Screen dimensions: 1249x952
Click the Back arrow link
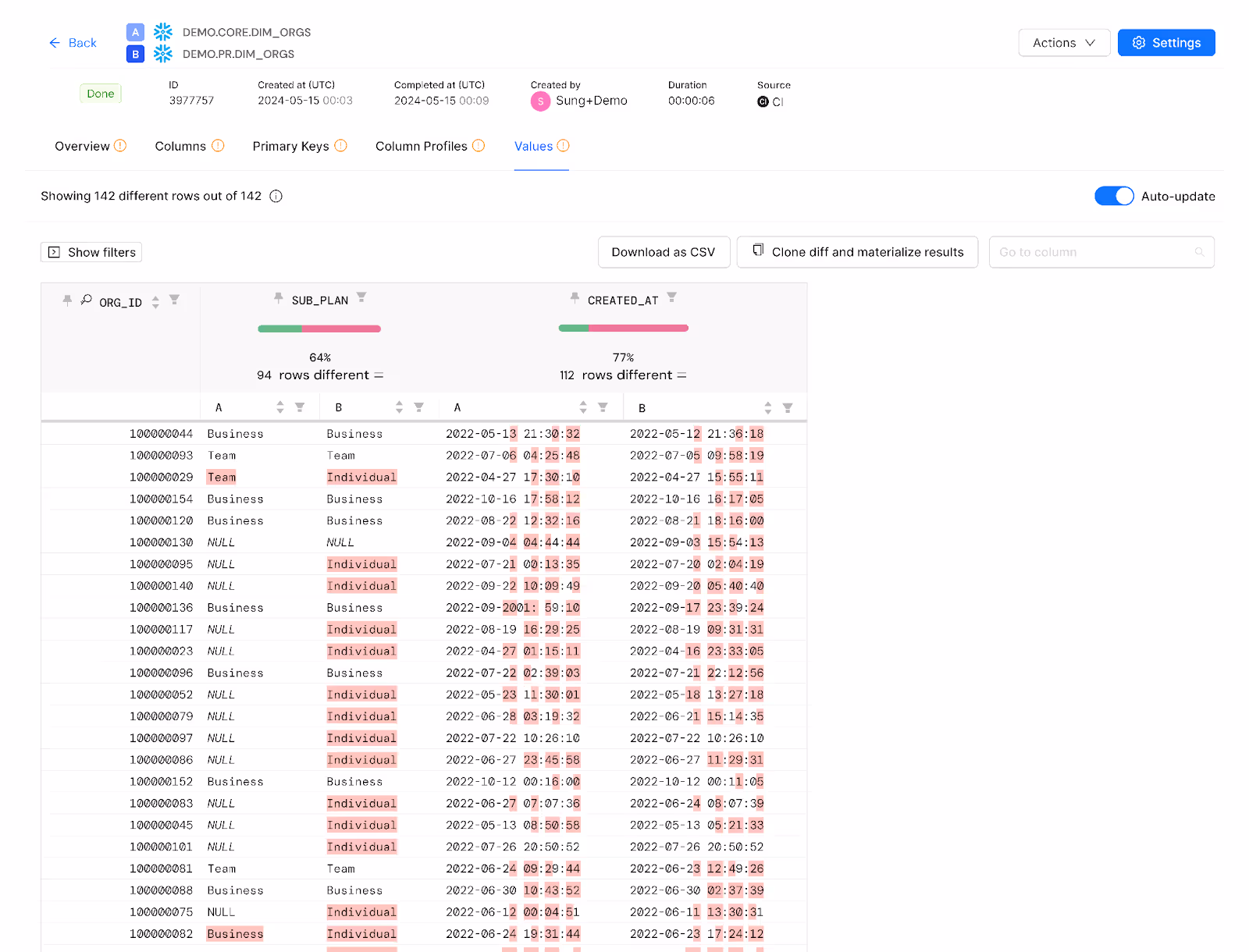click(x=73, y=43)
